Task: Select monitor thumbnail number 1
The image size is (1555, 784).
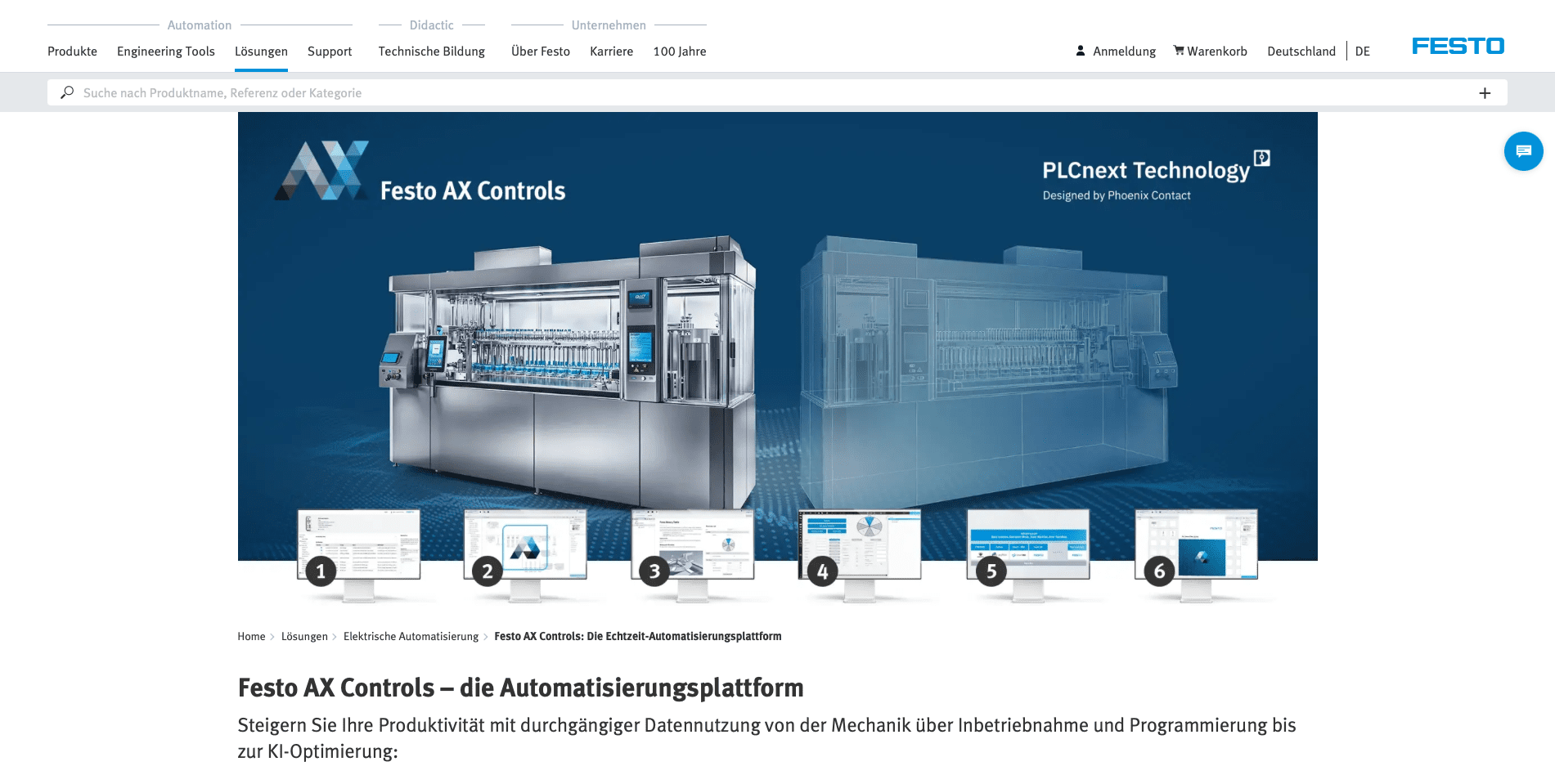Action: [358, 548]
